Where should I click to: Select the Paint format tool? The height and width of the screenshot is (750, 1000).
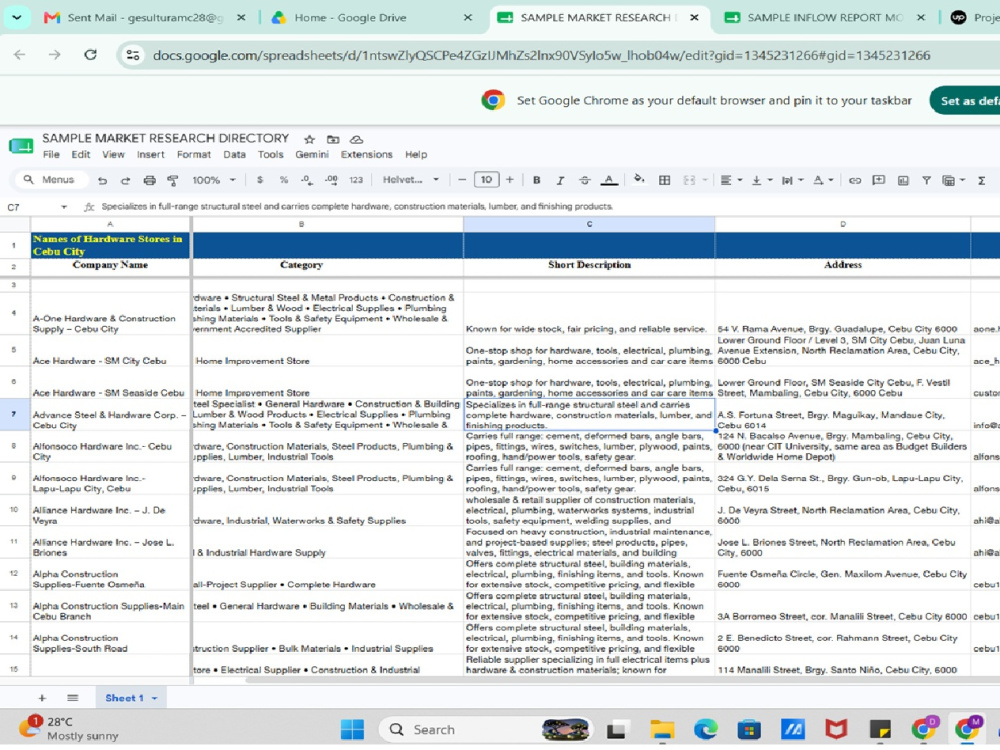point(172,180)
